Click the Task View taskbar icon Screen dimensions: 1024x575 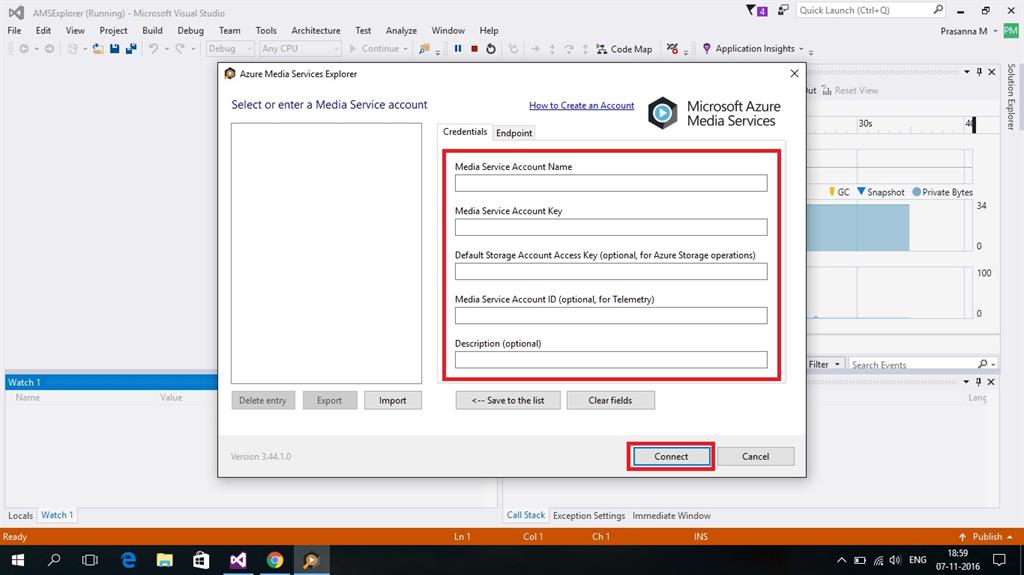pos(90,560)
